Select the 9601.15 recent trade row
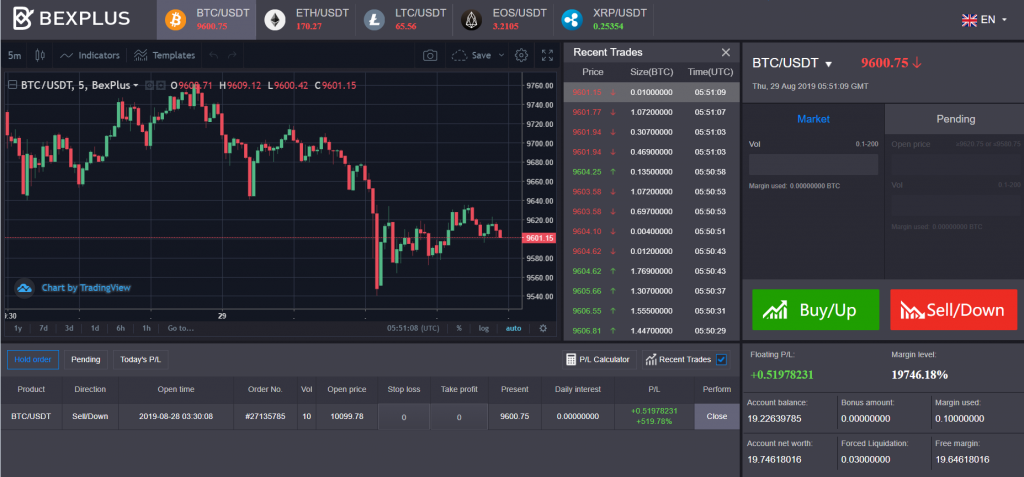 coord(652,92)
